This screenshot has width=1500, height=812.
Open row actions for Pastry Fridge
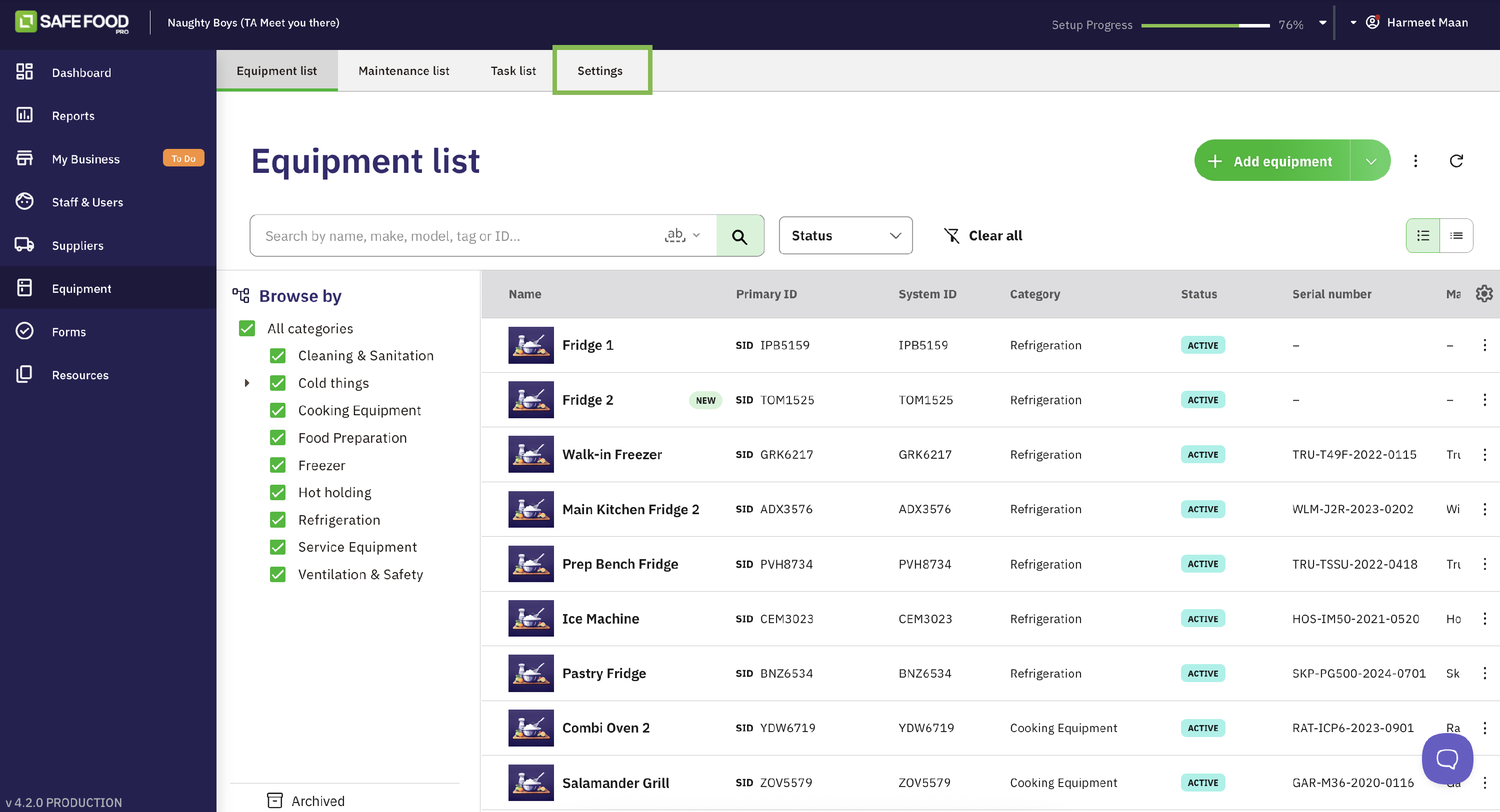pos(1484,674)
